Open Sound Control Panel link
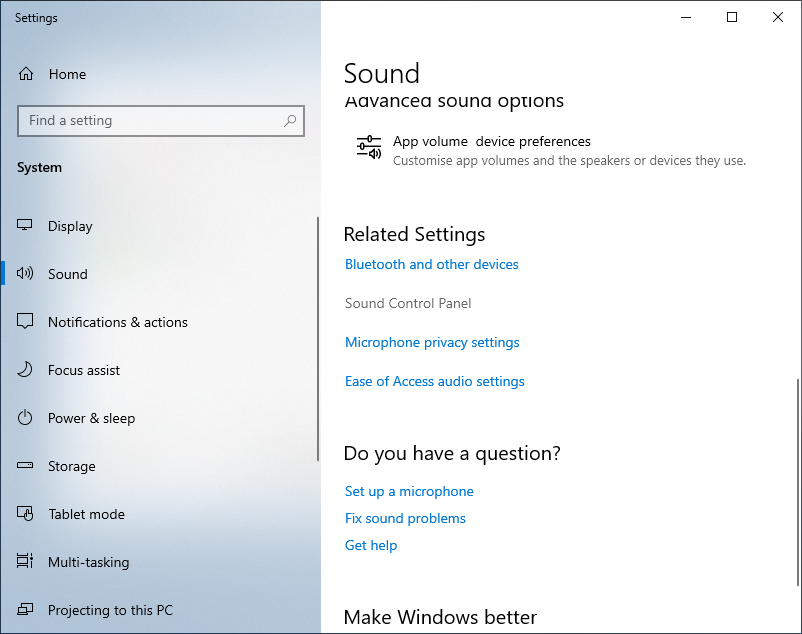Image resolution: width=802 pixels, height=634 pixels. click(x=408, y=303)
